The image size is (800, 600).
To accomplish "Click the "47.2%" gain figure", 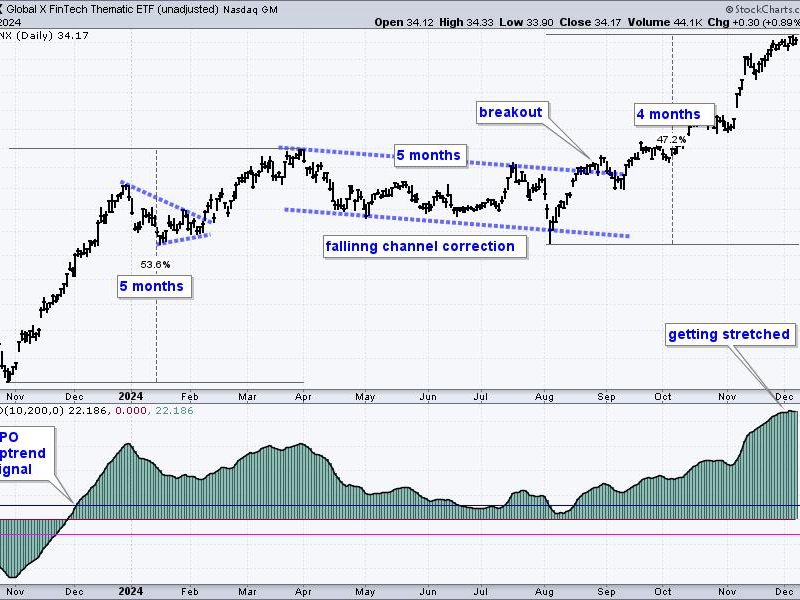I will point(671,139).
